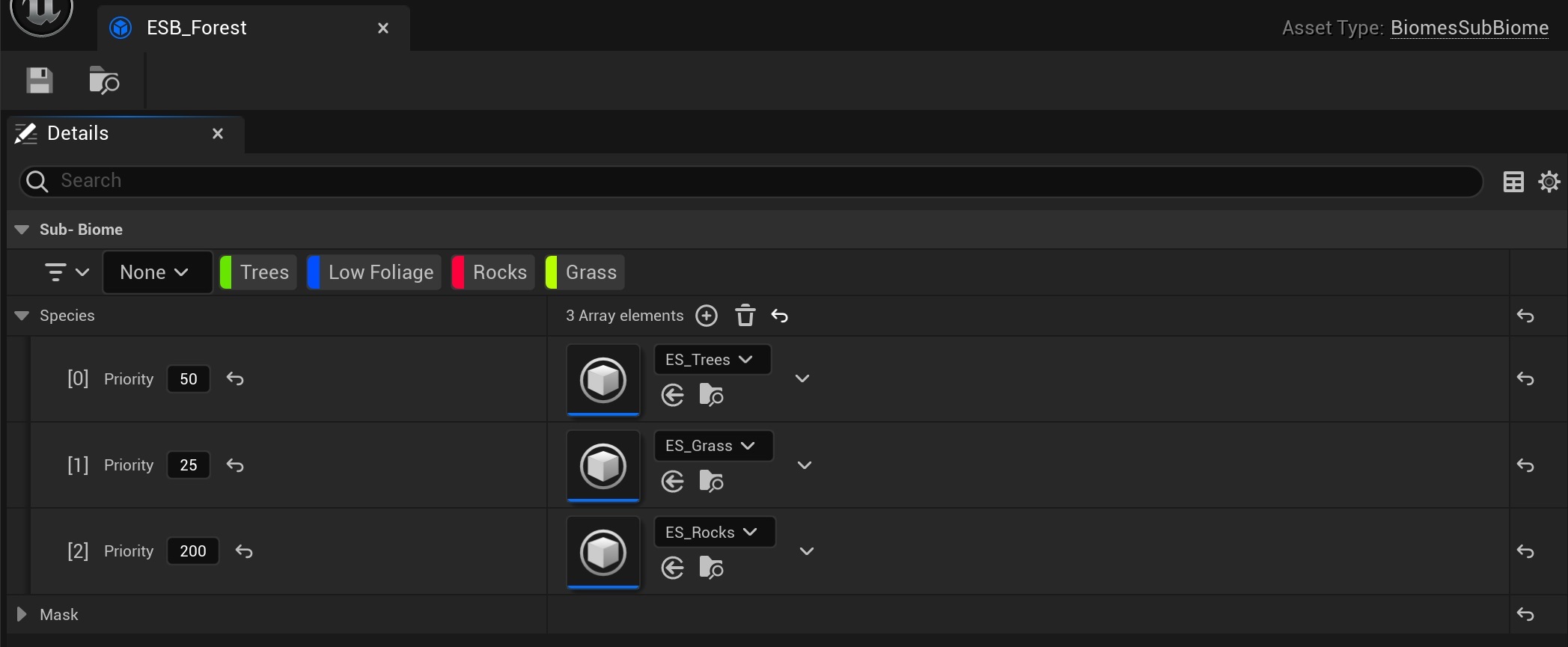The image size is (1568, 647).
Task: Close the Details panel tab
Action: (218, 133)
